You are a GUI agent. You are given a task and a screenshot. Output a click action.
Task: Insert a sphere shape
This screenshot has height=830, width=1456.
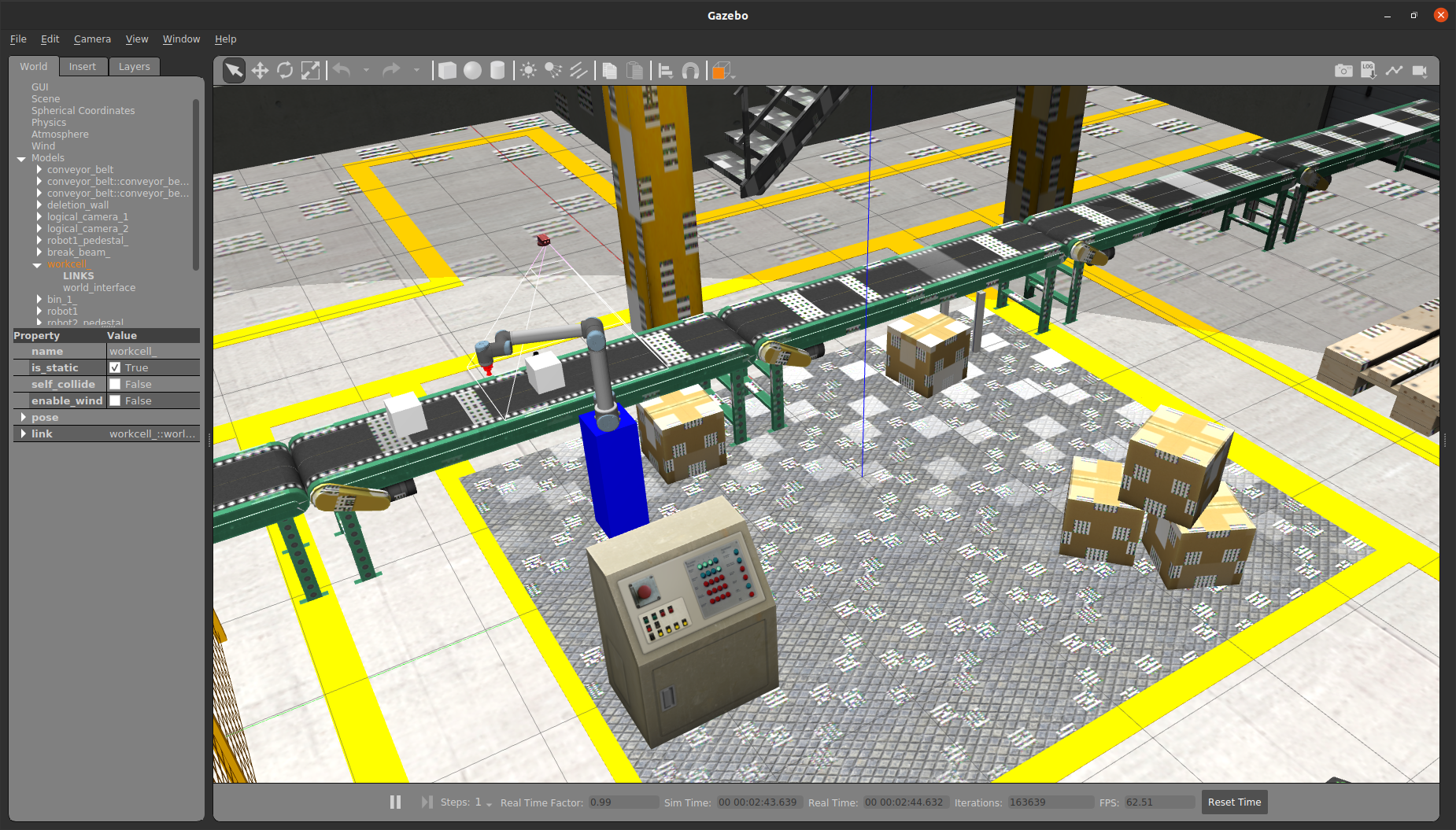click(x=472, y=71)
